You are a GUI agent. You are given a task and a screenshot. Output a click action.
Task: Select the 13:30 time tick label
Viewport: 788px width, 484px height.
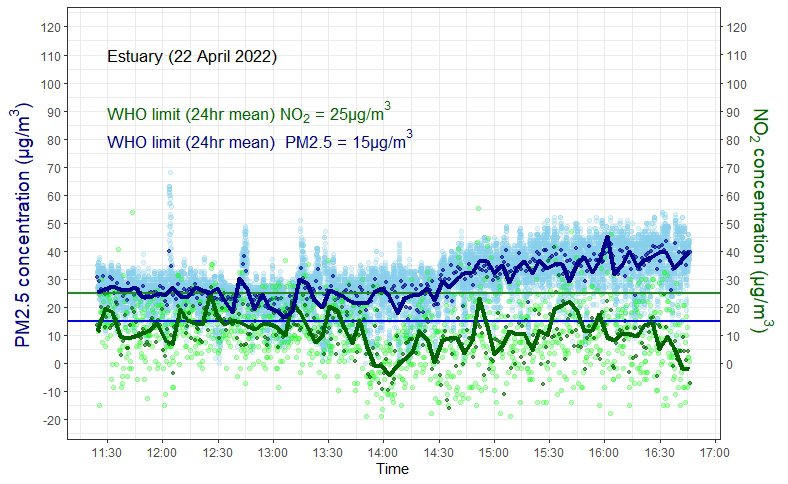[x=327, y=451]
